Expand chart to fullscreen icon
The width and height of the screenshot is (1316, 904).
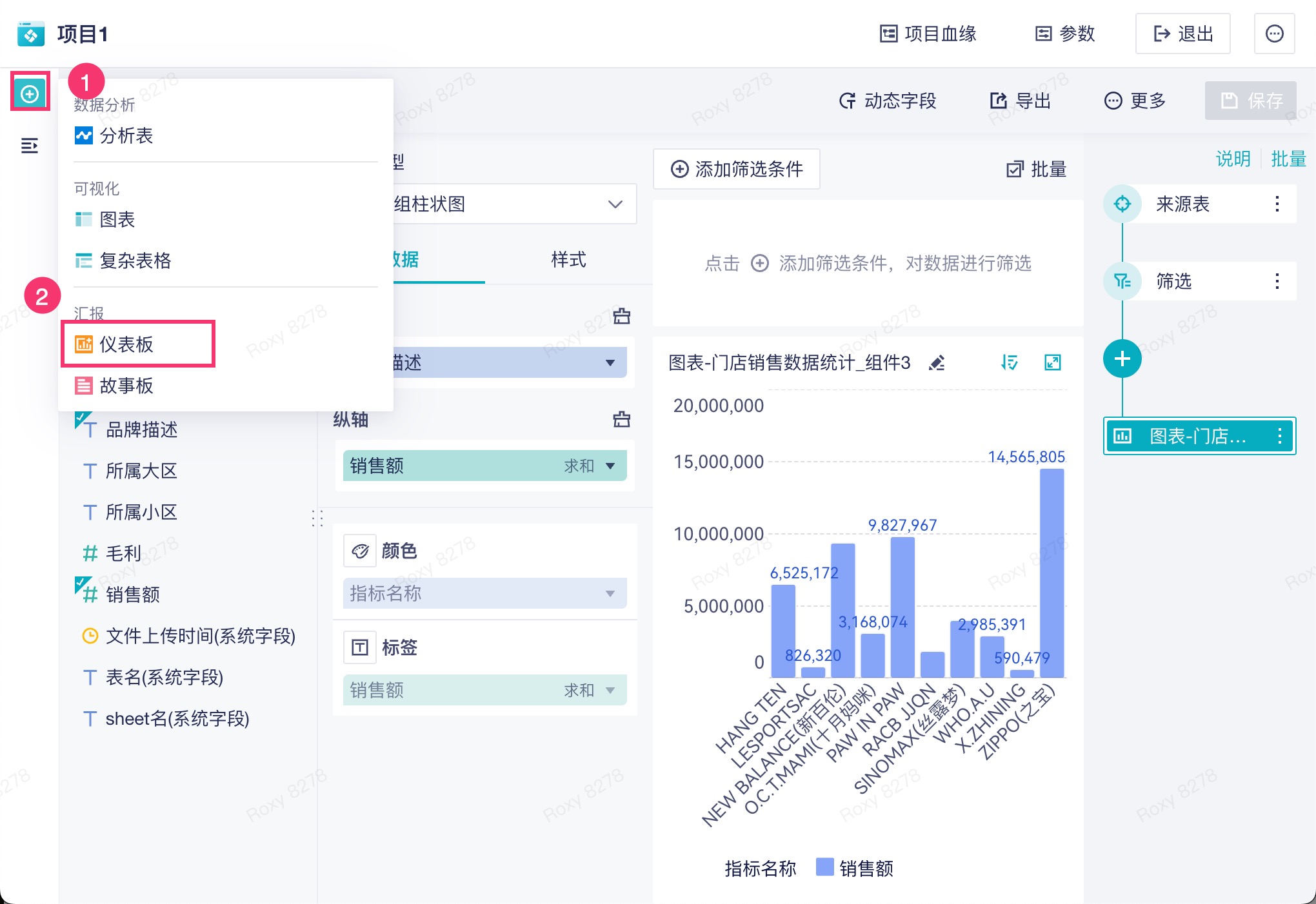tap(1052, 362)
